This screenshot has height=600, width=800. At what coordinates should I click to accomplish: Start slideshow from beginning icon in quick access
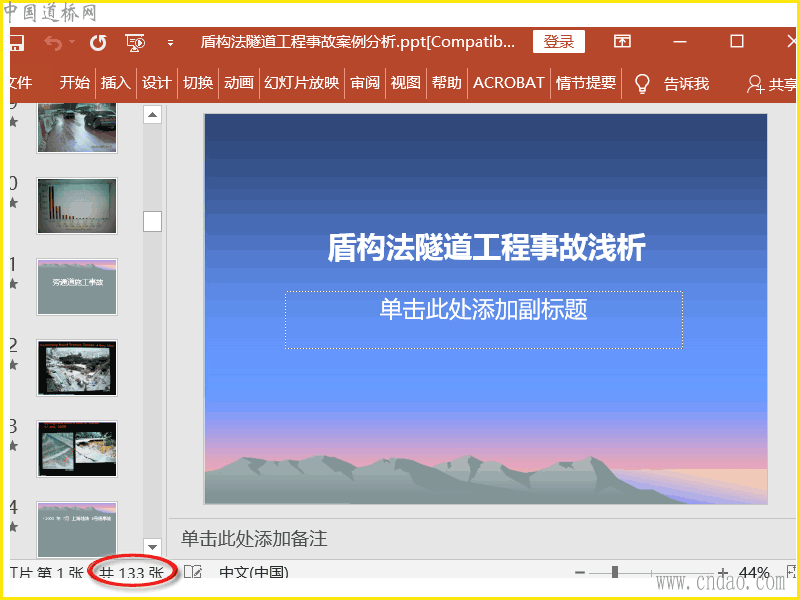click(x=136, y=43)
